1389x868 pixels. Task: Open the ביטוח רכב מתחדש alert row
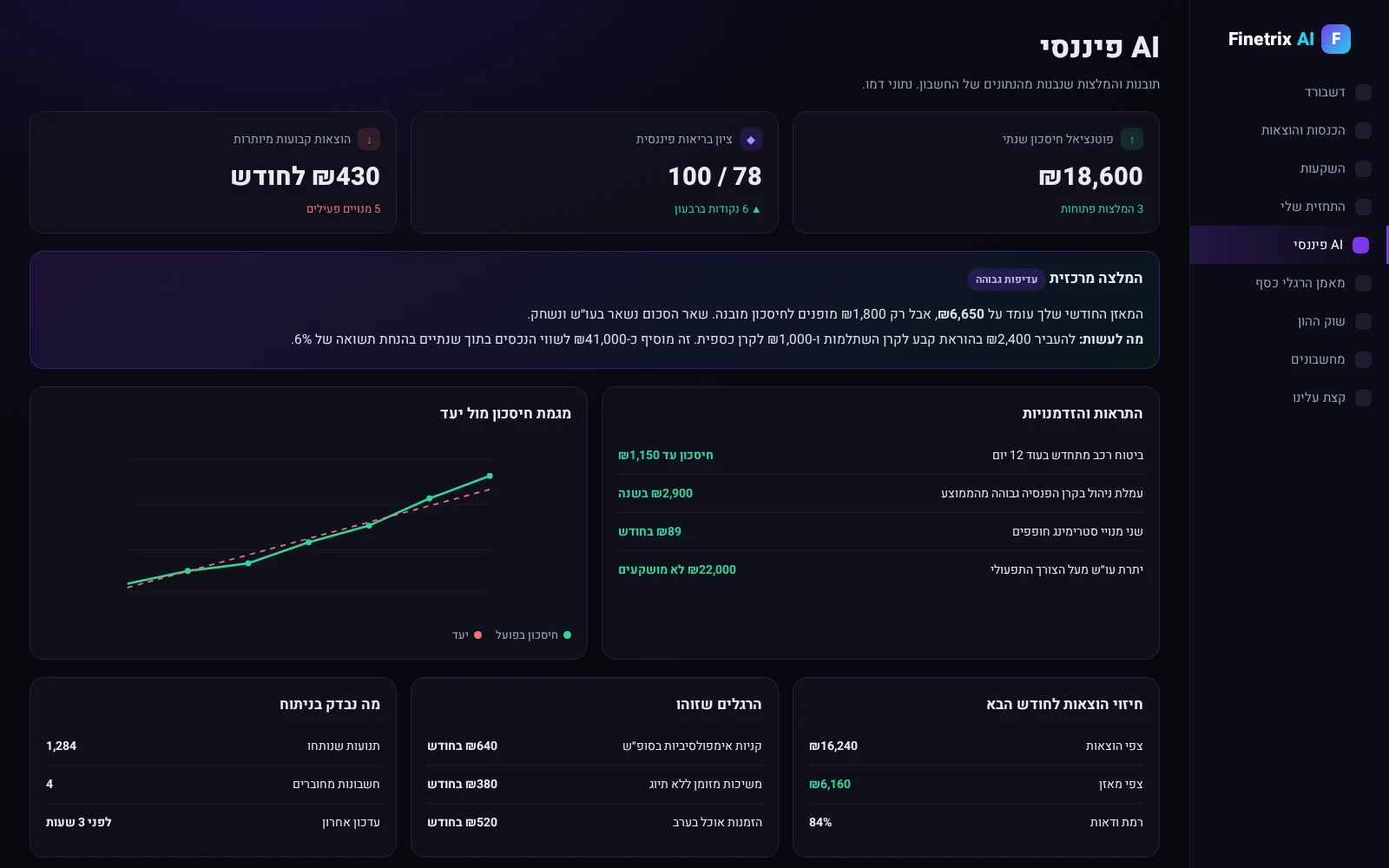880,456
